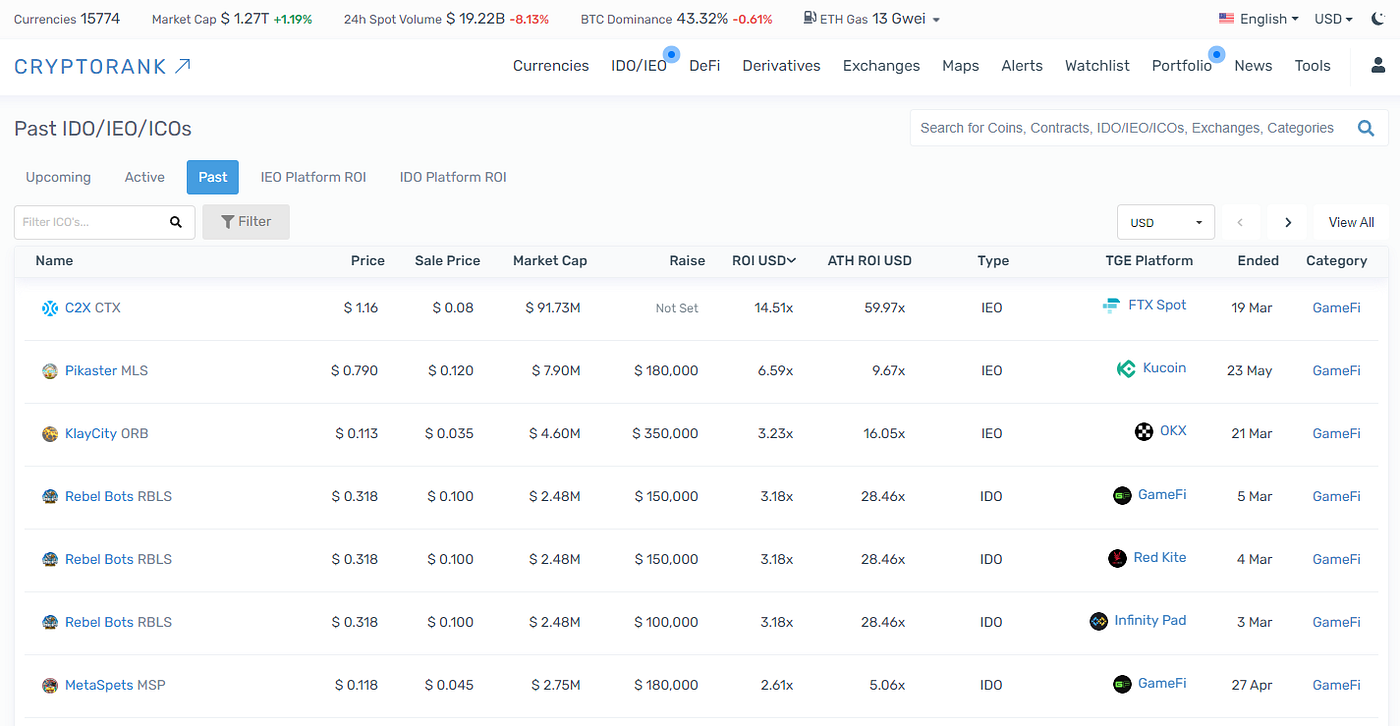1400x726 pixels.
Task: Click the C2X CTX coin icon
Action: click(x=50, y=308)
